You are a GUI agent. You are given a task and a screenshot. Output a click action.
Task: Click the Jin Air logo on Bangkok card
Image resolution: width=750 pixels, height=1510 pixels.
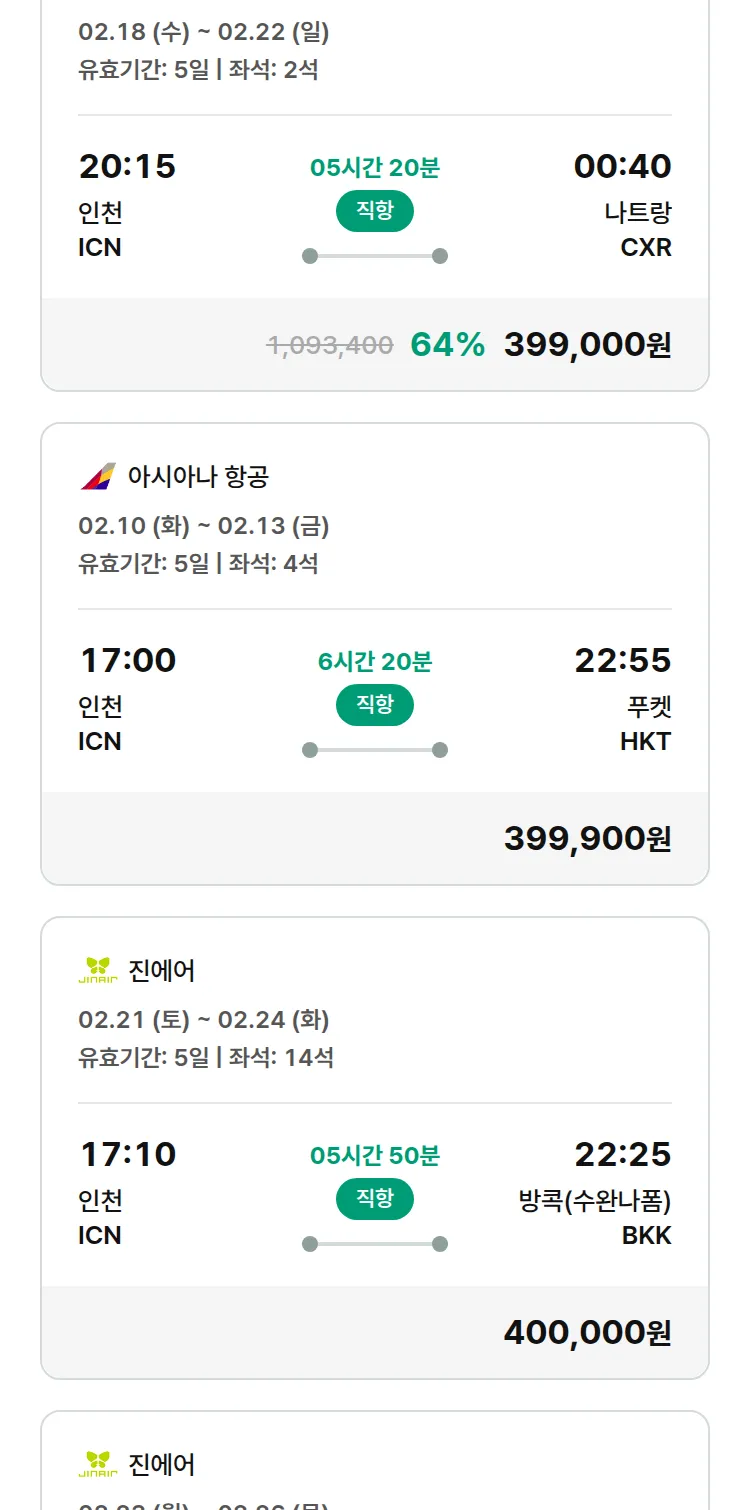(98, 970)
